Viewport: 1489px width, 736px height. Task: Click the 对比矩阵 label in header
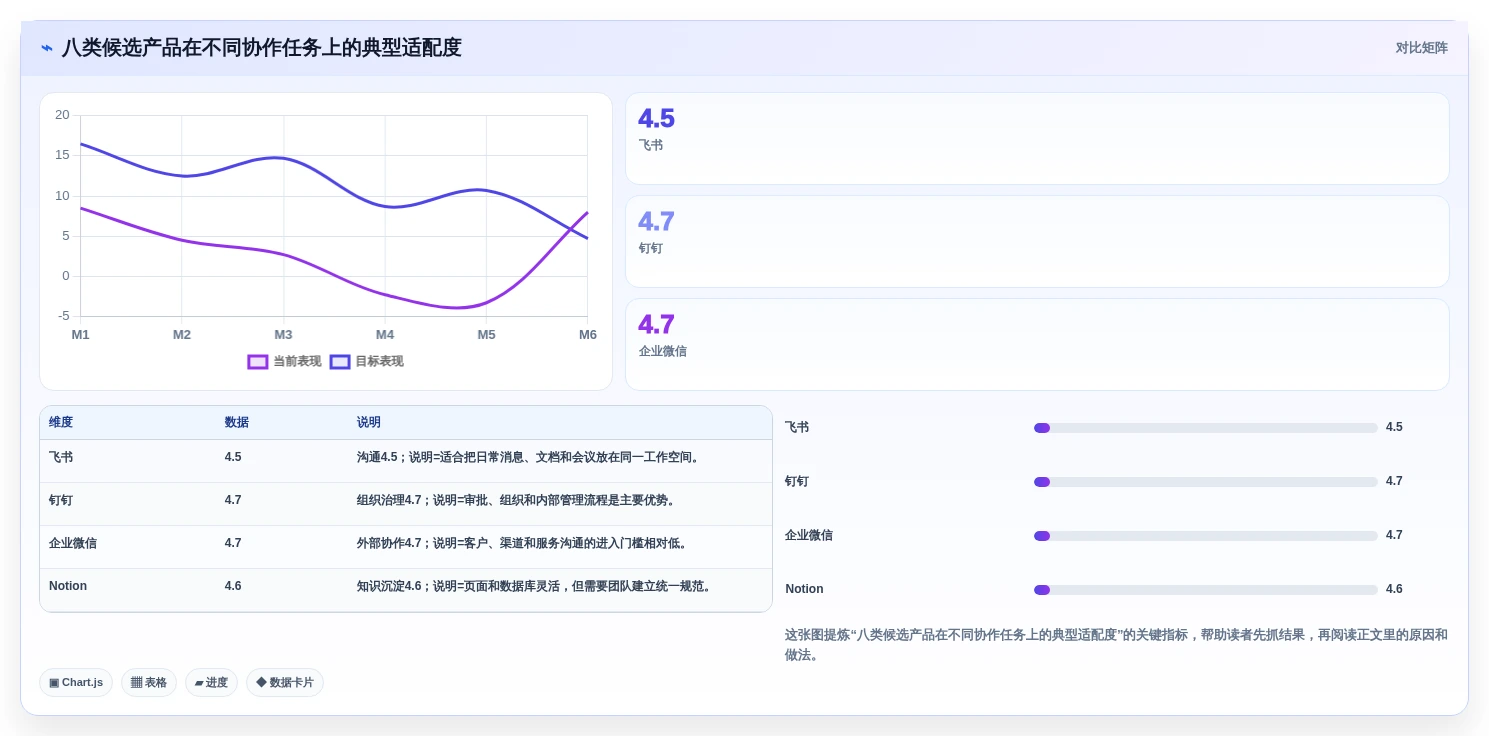pos(1421,48)
